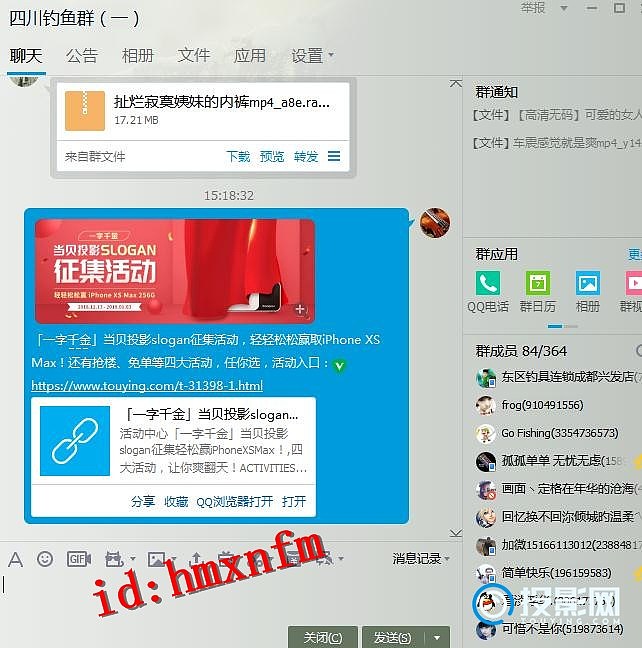The height and width of the screenshot is (648, 642).
Task: Click the link card title 当贝投影slogan
Action: 211,414
